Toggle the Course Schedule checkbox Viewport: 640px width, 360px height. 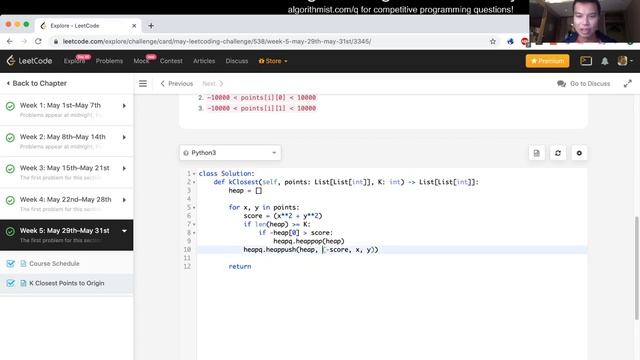point(11,264)
